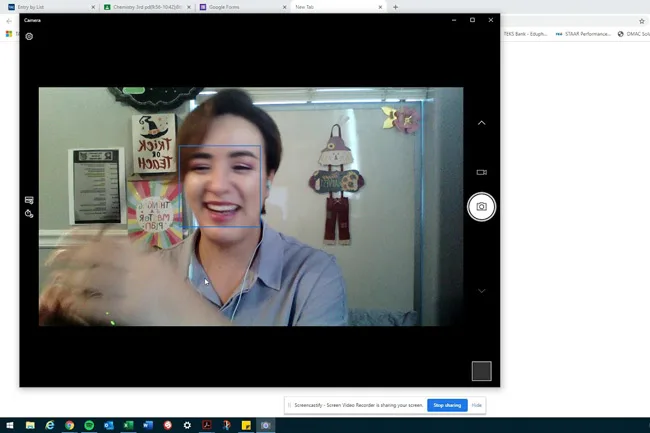
Task: Click Stop sharing in Screencastify bar
Action: click(x=447, y=405)
